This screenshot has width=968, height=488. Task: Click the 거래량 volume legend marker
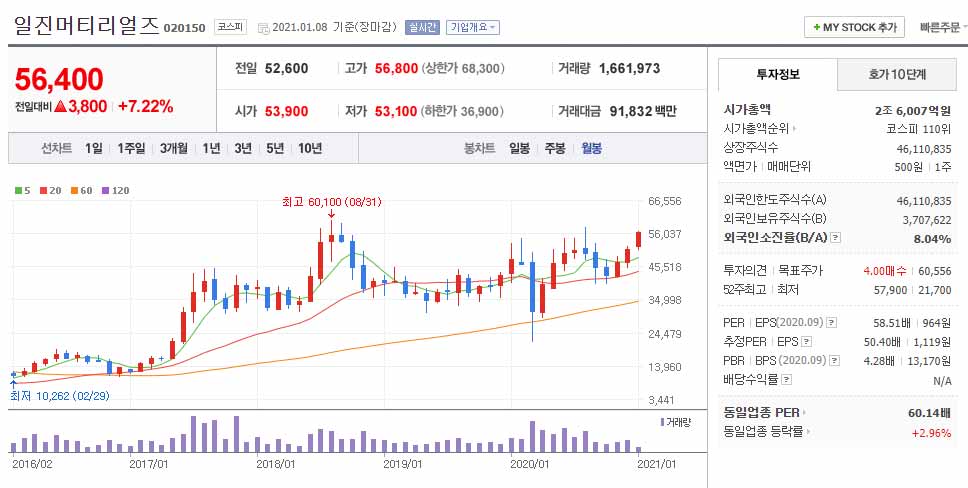coord(662,423)
